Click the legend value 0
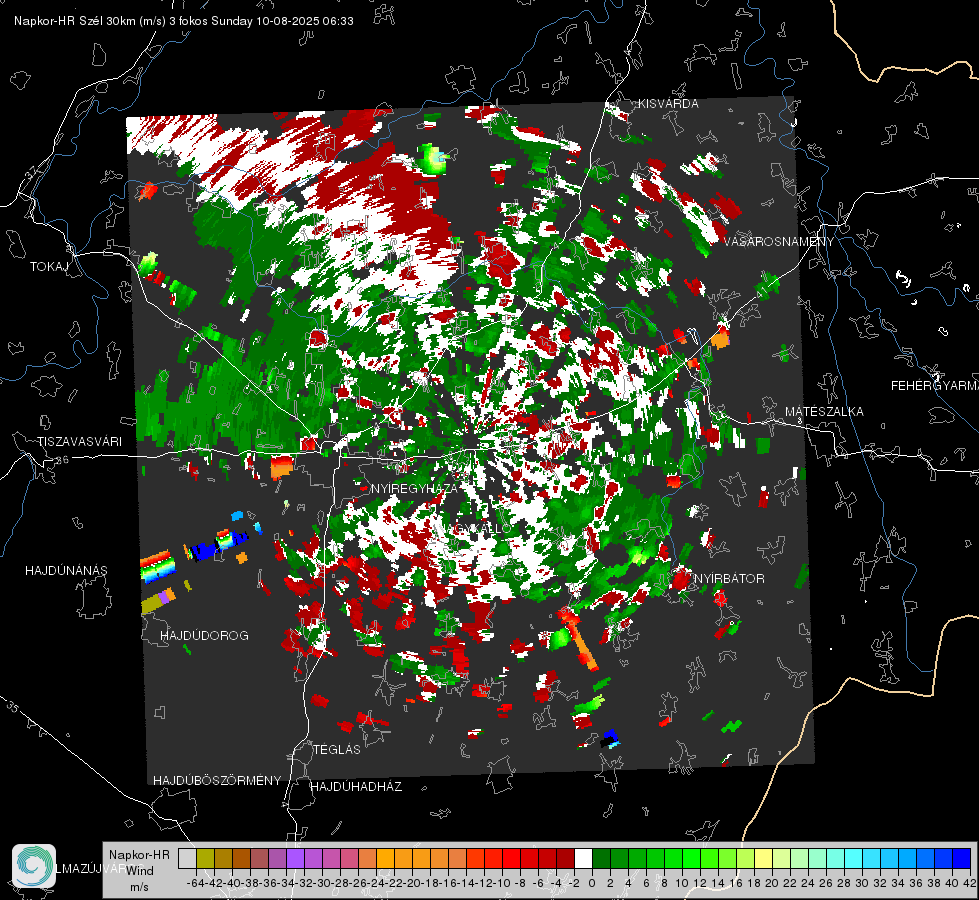 pos(592,883)
